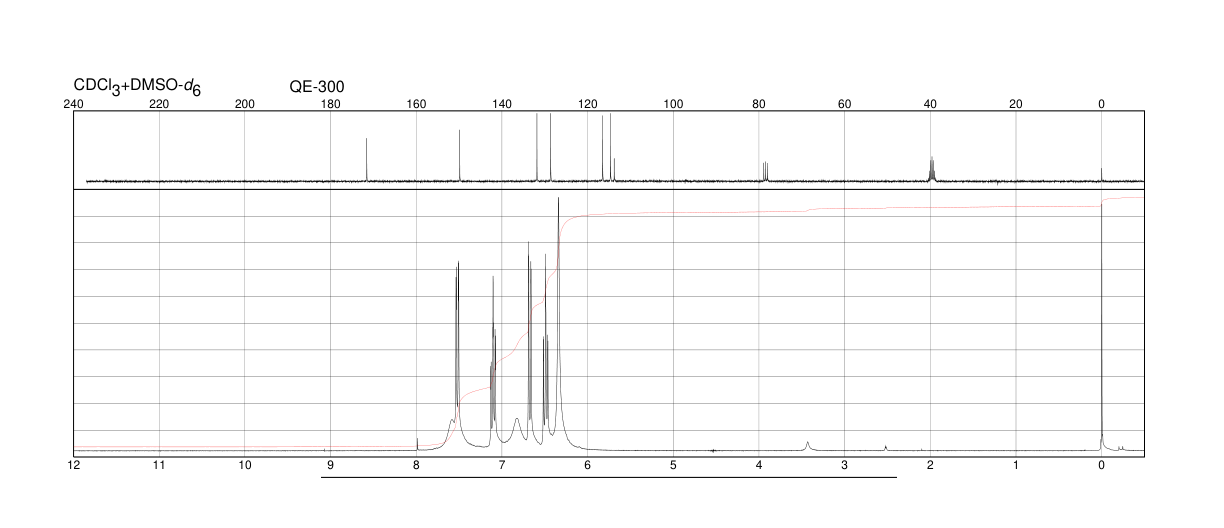Click the carbon peak near 129 ppm
The image size is (1224, 528).
[550, 147]
